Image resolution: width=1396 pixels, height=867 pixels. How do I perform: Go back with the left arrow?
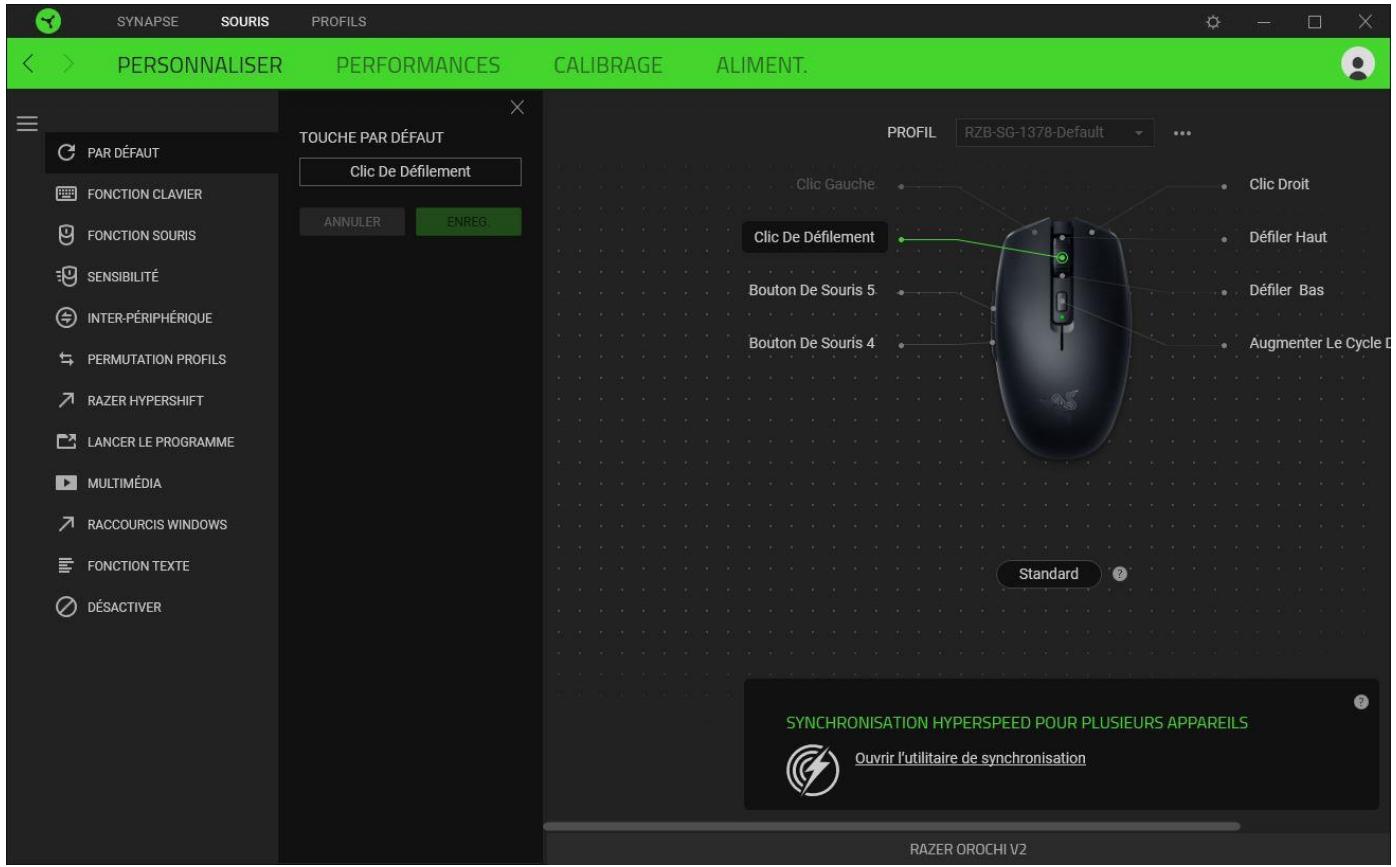(x=29, y=65)
